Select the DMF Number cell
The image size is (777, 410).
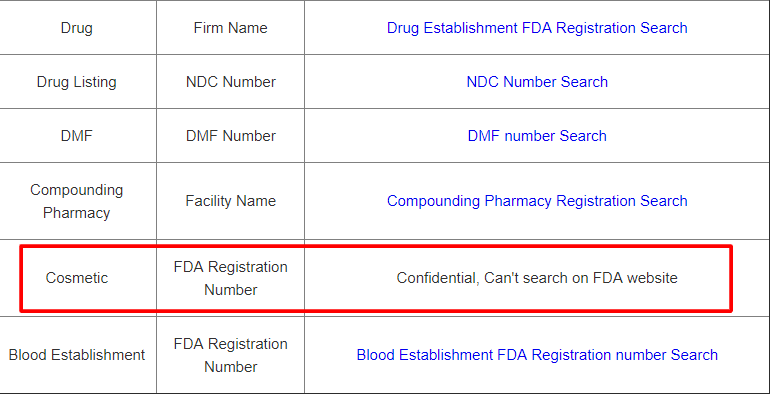(x=230, y=136)
